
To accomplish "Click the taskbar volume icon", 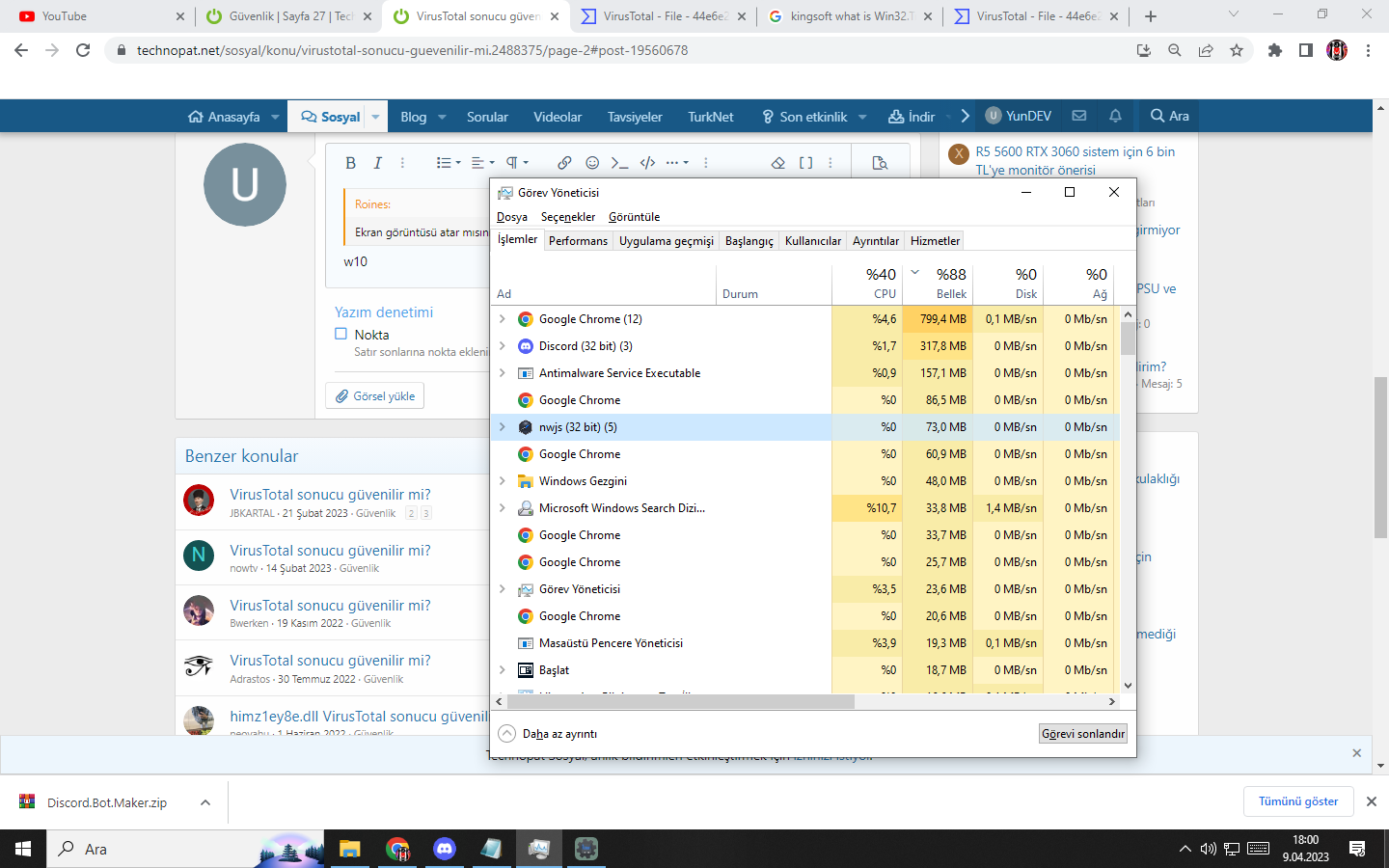I will pos(1209,849).
